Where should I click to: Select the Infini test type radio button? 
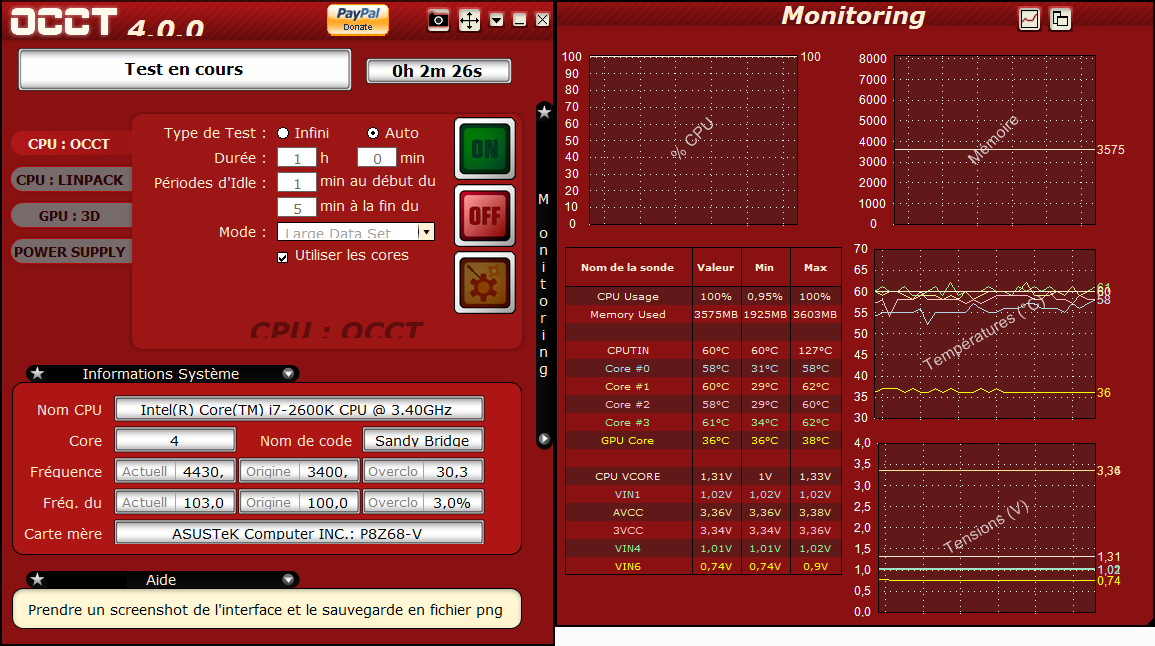[283, 133]
